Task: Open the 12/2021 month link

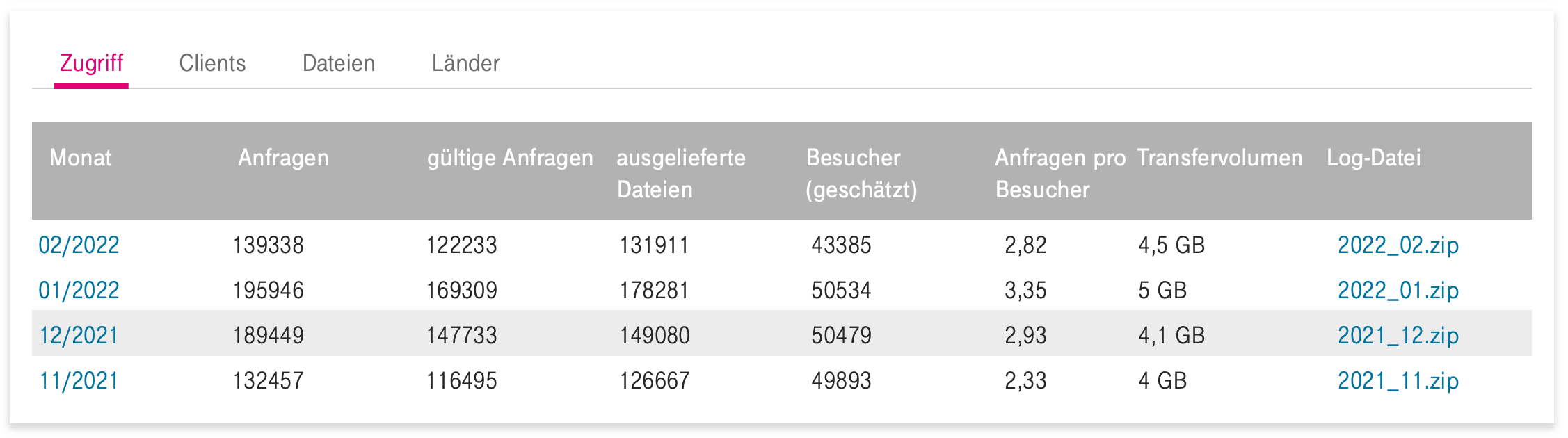Action: coord(79,335)
